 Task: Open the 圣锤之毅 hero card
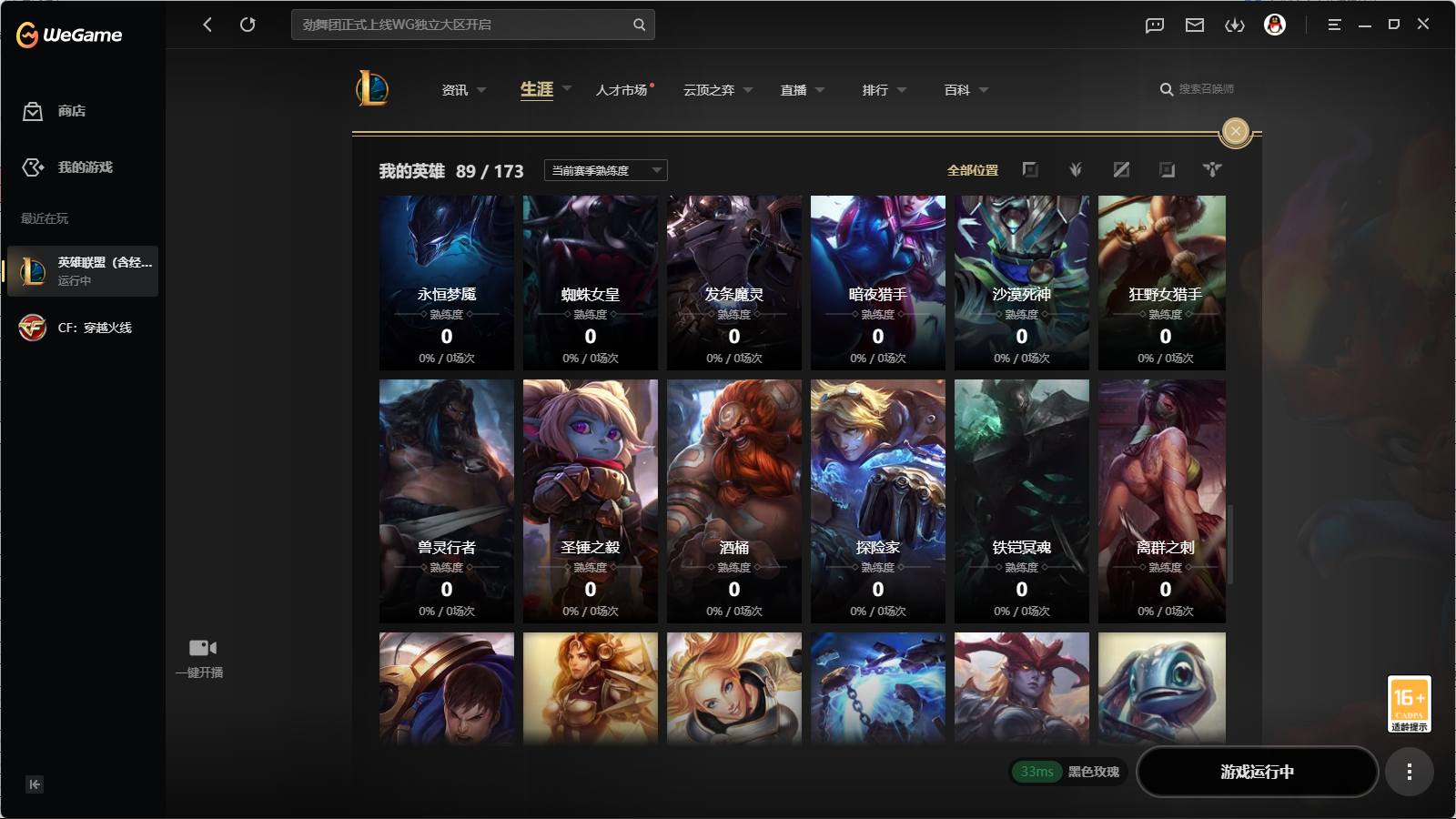click(x=591, y=501)
